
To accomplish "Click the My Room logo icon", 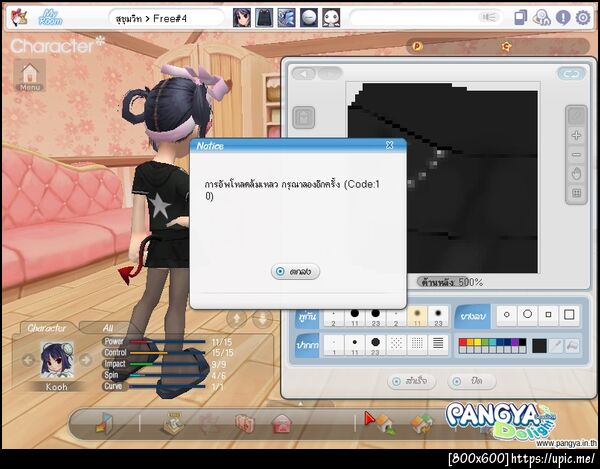I will [x=51, y=17].
